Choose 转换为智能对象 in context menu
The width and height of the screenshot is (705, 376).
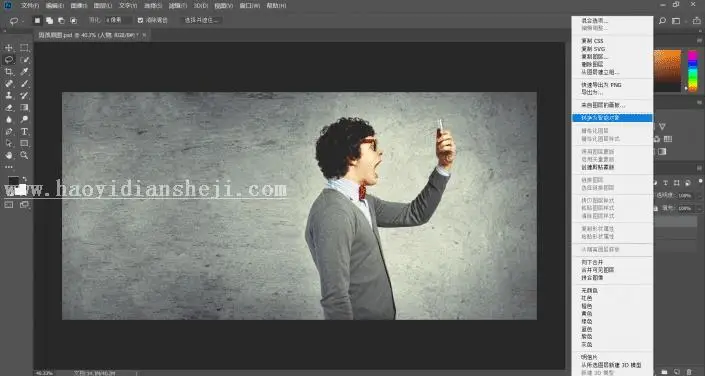point(612,118)
